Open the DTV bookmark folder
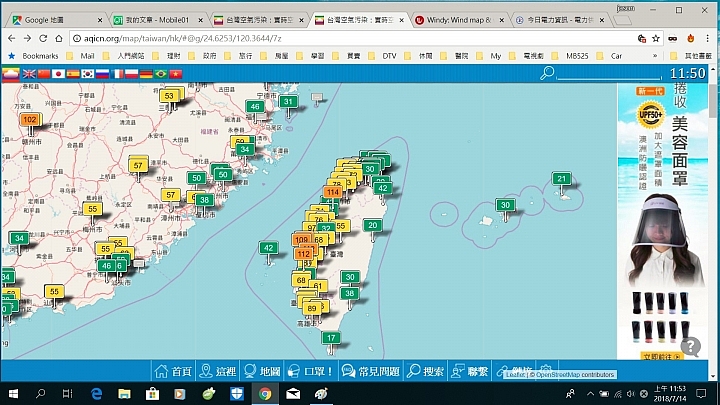 (383, 56)
